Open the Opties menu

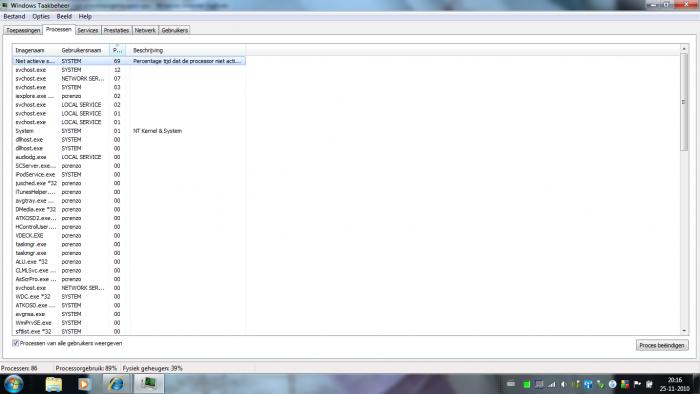click(41, 17)
